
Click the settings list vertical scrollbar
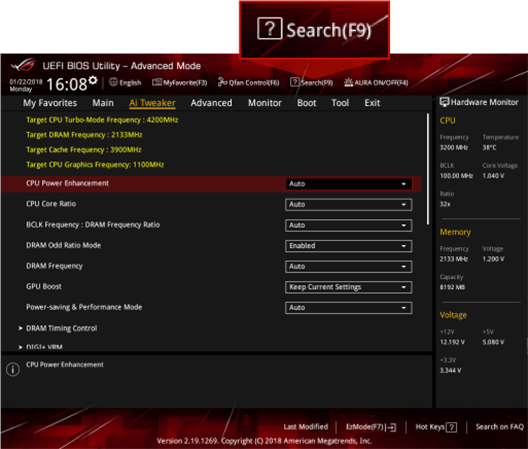pos(428,169)
